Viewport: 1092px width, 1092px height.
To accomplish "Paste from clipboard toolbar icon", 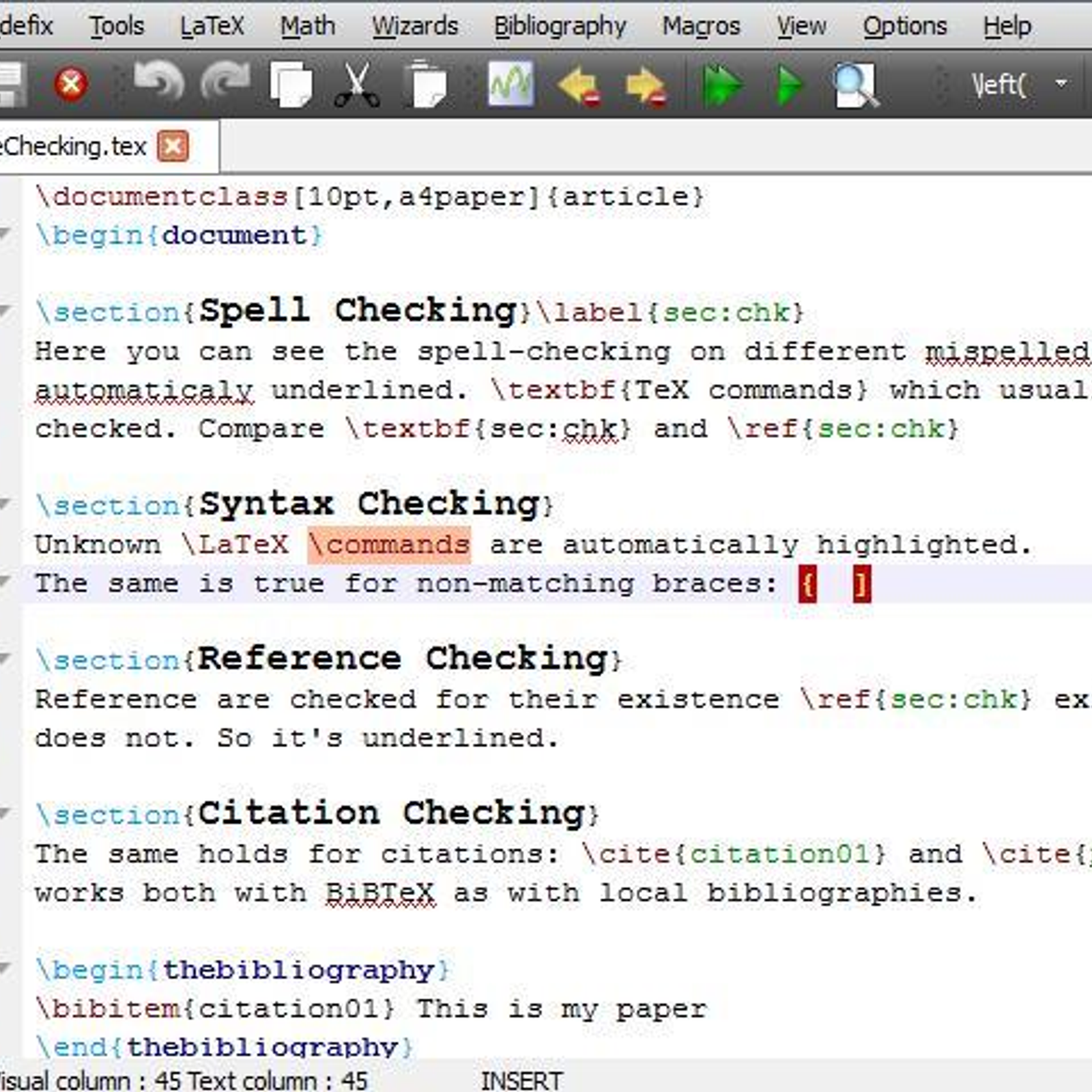I will coord(426,84).
